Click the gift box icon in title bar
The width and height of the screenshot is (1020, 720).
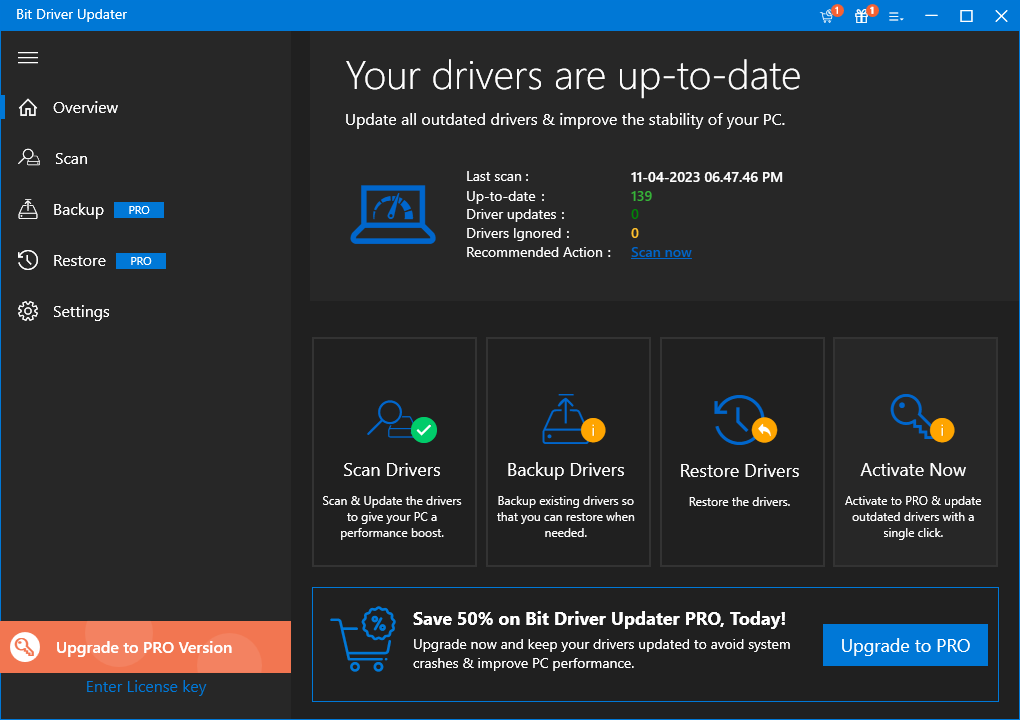862,16
